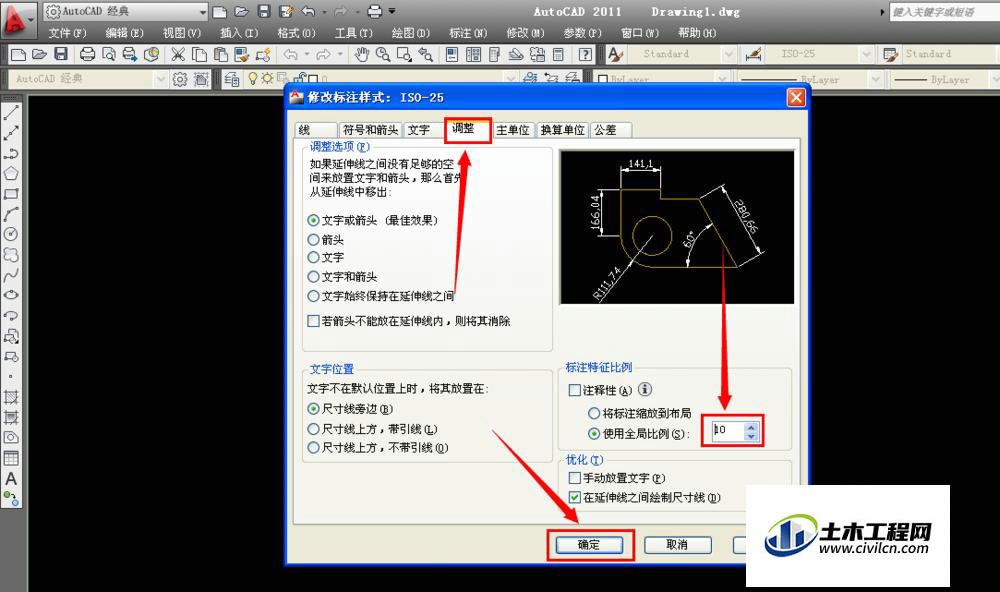Click Open folder icon in quick access toolbar

[241, 11]
